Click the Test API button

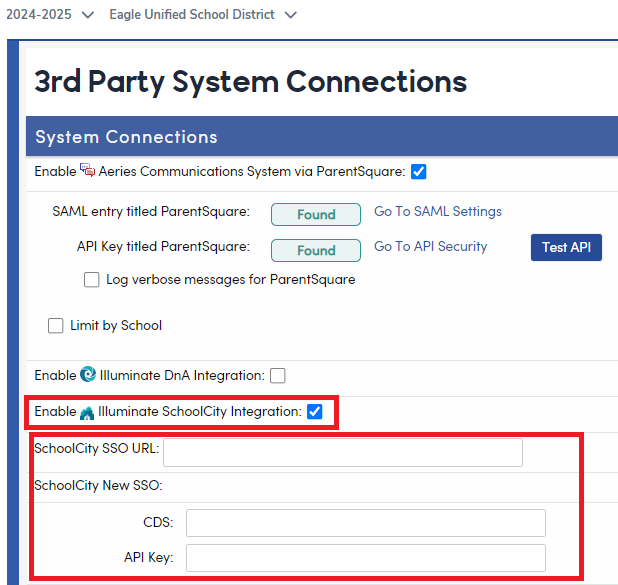[566, 248]
